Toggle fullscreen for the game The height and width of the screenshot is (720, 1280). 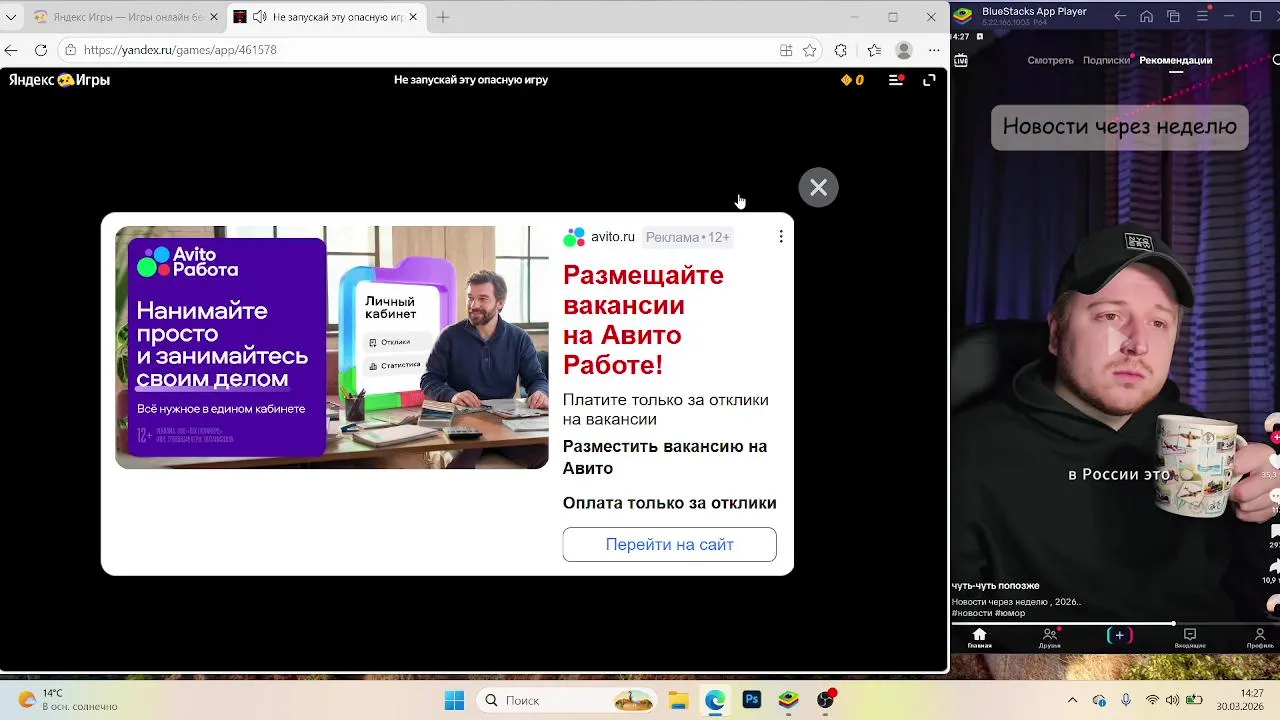tap(929, 80)
